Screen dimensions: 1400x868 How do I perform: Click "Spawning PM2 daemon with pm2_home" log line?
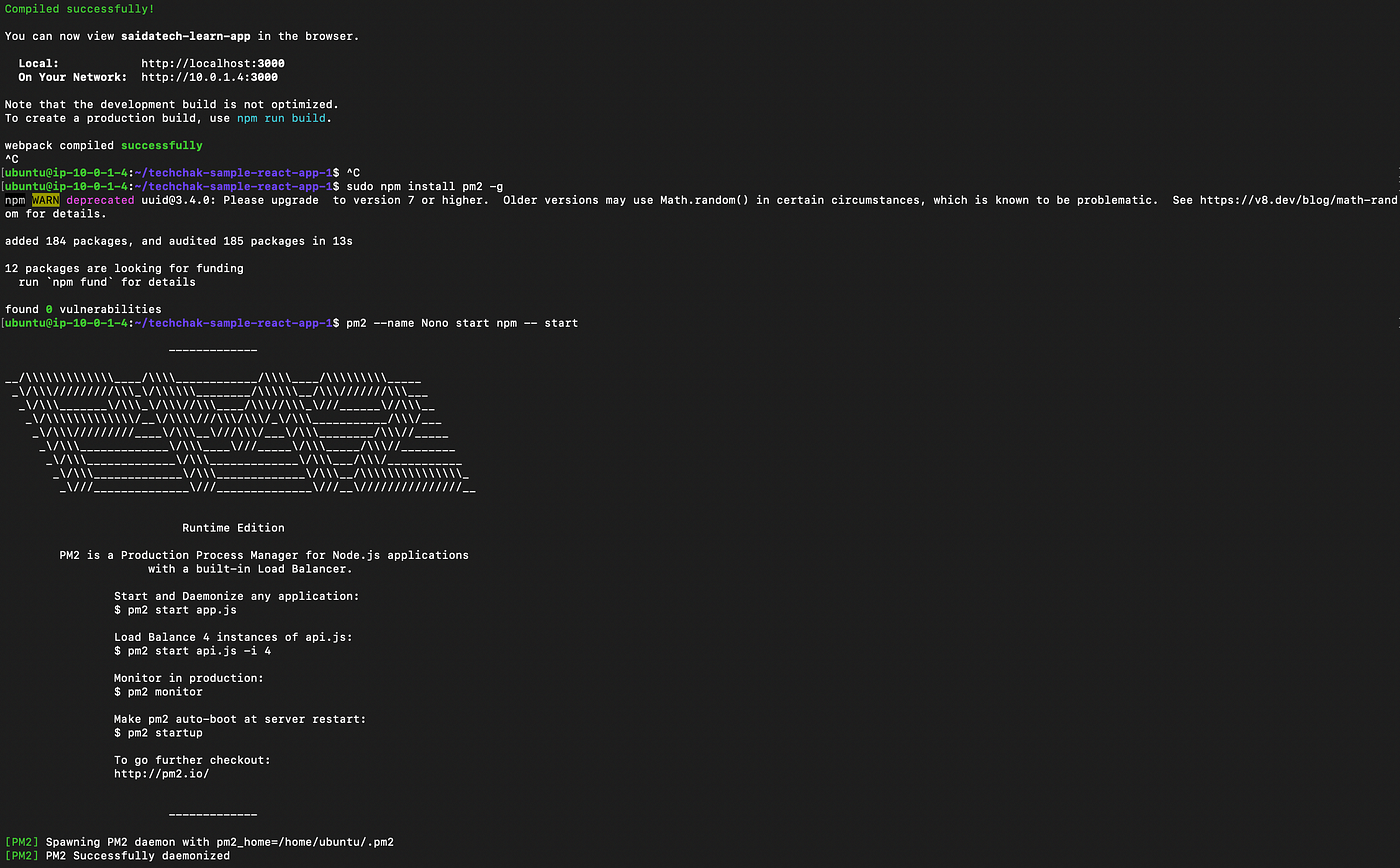[x=199, y=842]
